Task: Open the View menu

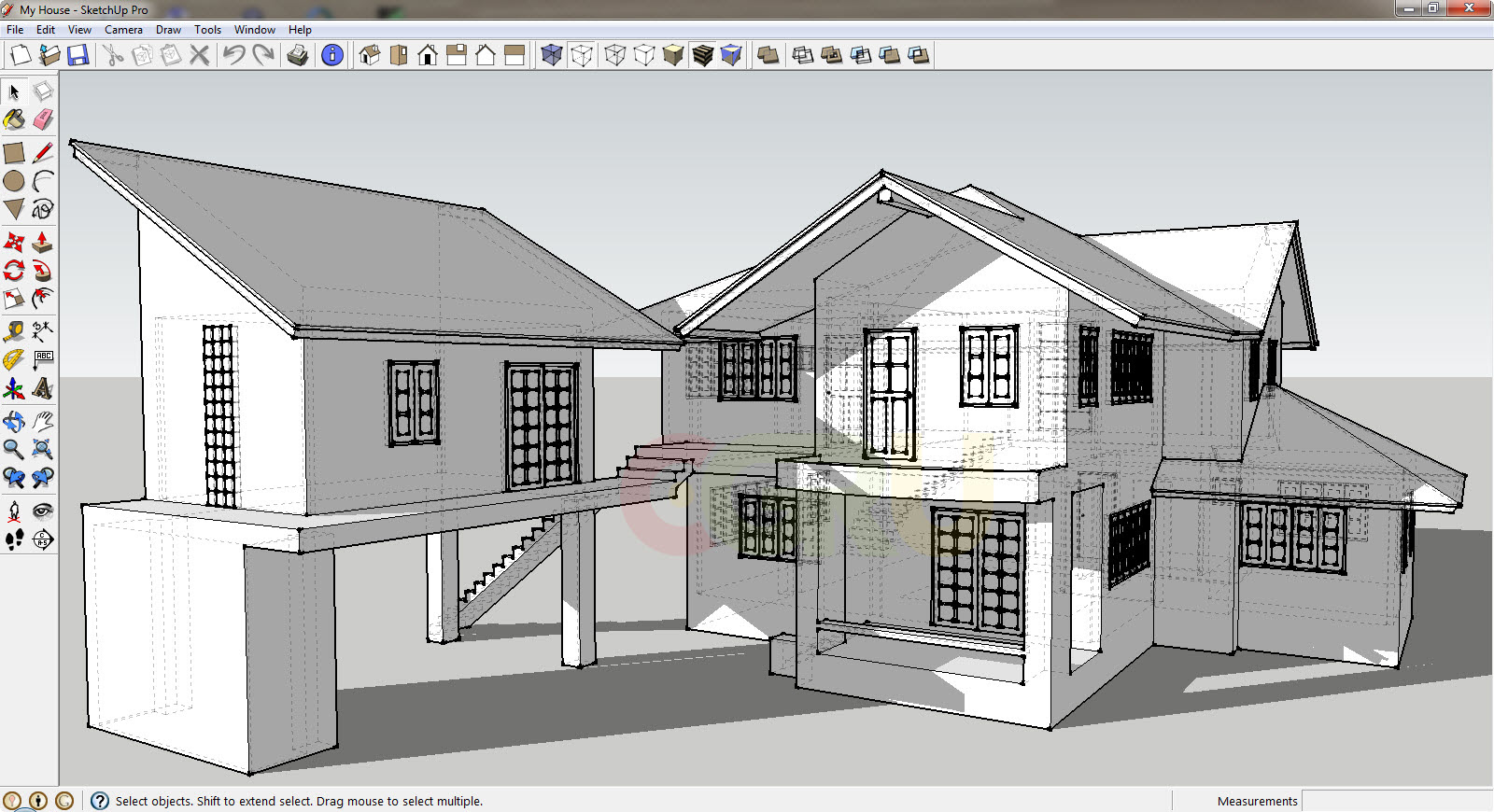Action: [x=79, y=30]
